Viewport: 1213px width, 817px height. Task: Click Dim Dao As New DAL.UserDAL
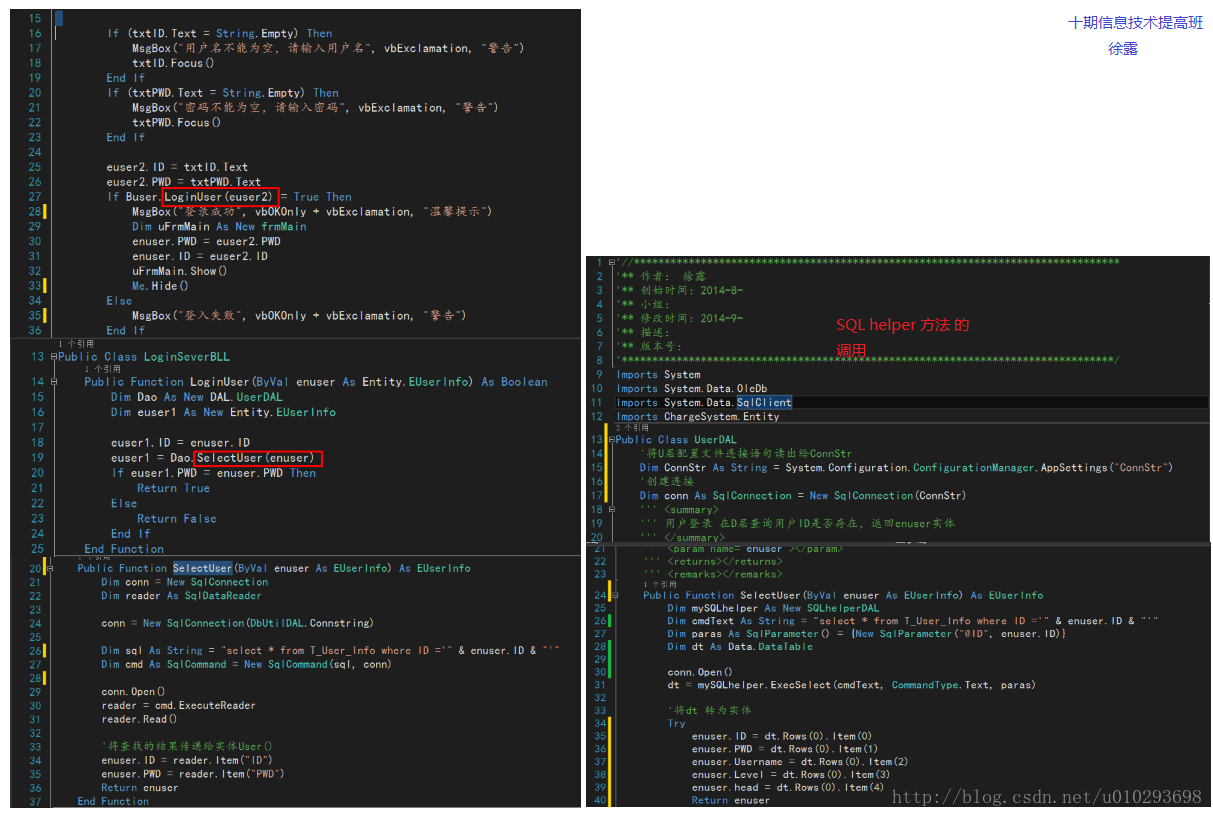(197, 397)
